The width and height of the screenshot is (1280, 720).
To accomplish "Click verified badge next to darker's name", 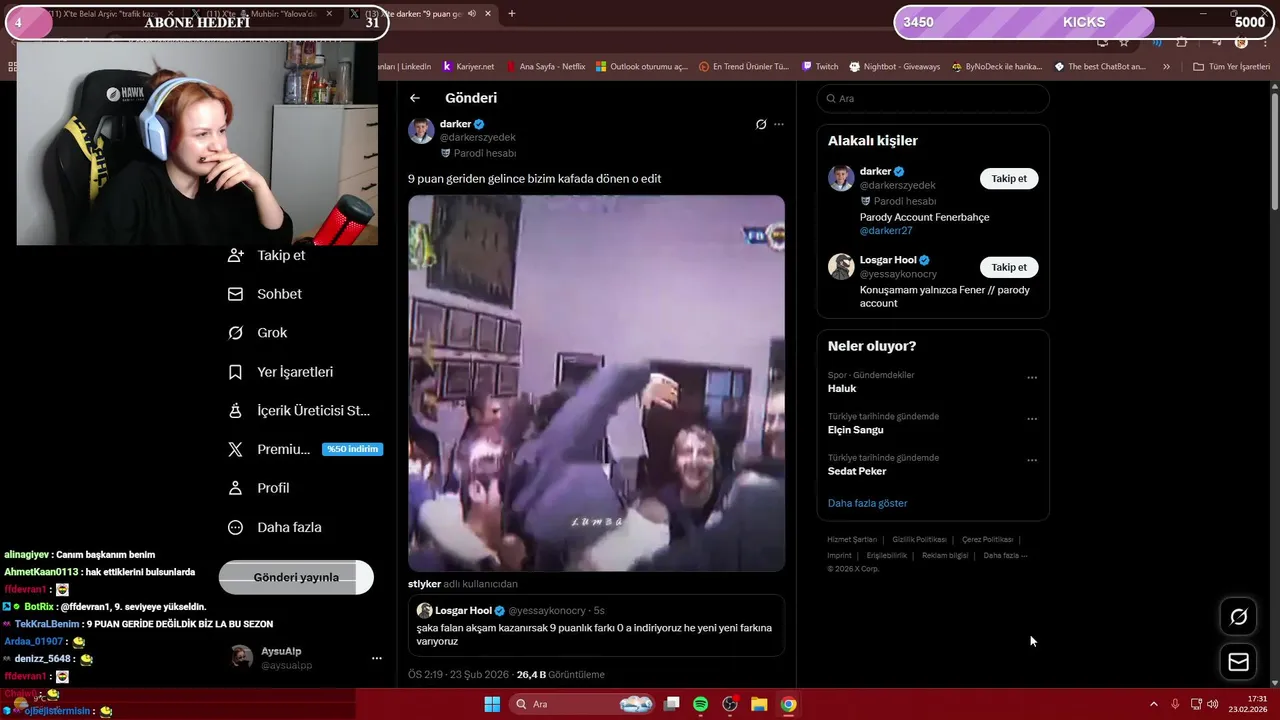I will pyautogui.click(x=479, y=124).
